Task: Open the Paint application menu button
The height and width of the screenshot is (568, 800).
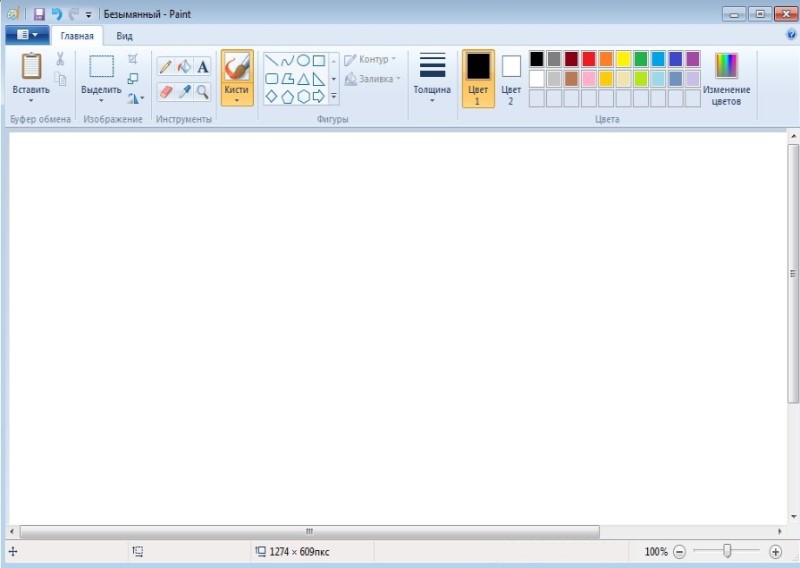Action: click(x=28, y=35)
